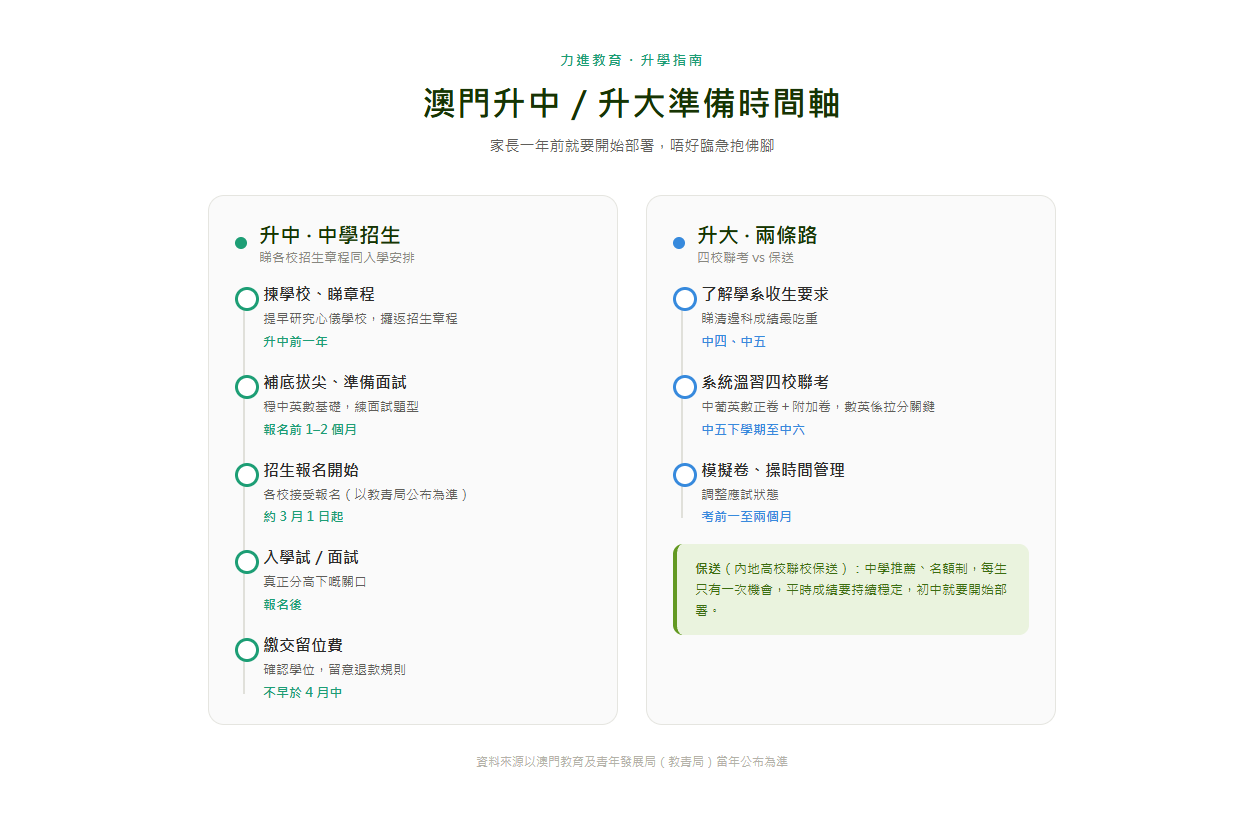Viewport: 1249px width, 817px height.
Task: Click green time label 約 3 月 1 日起
Action: coord(303,517)
